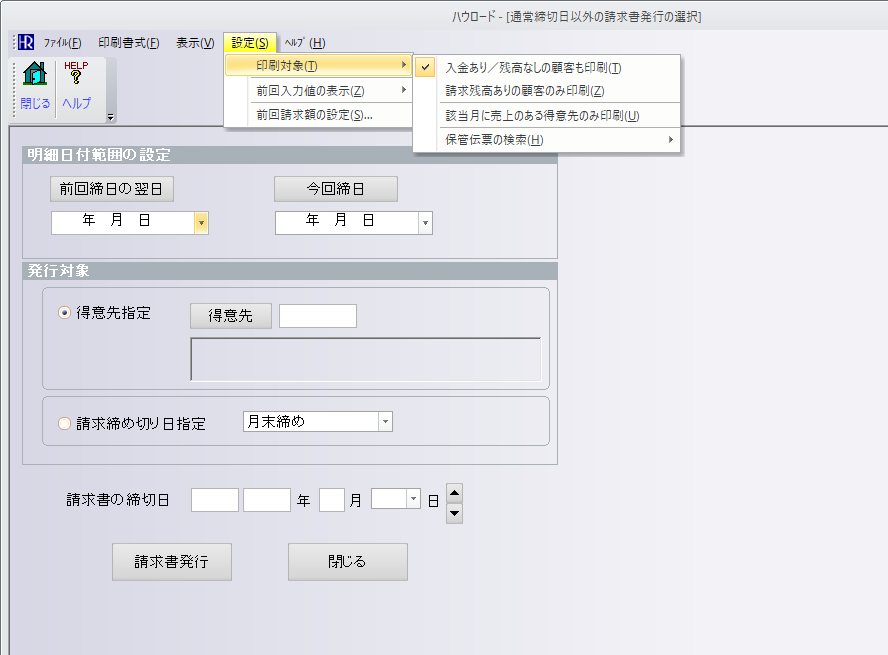Expand the 月末締め combo box
The height and width of the screenshot is (655, 888).
pyautogui.click(x=385, y=422)
